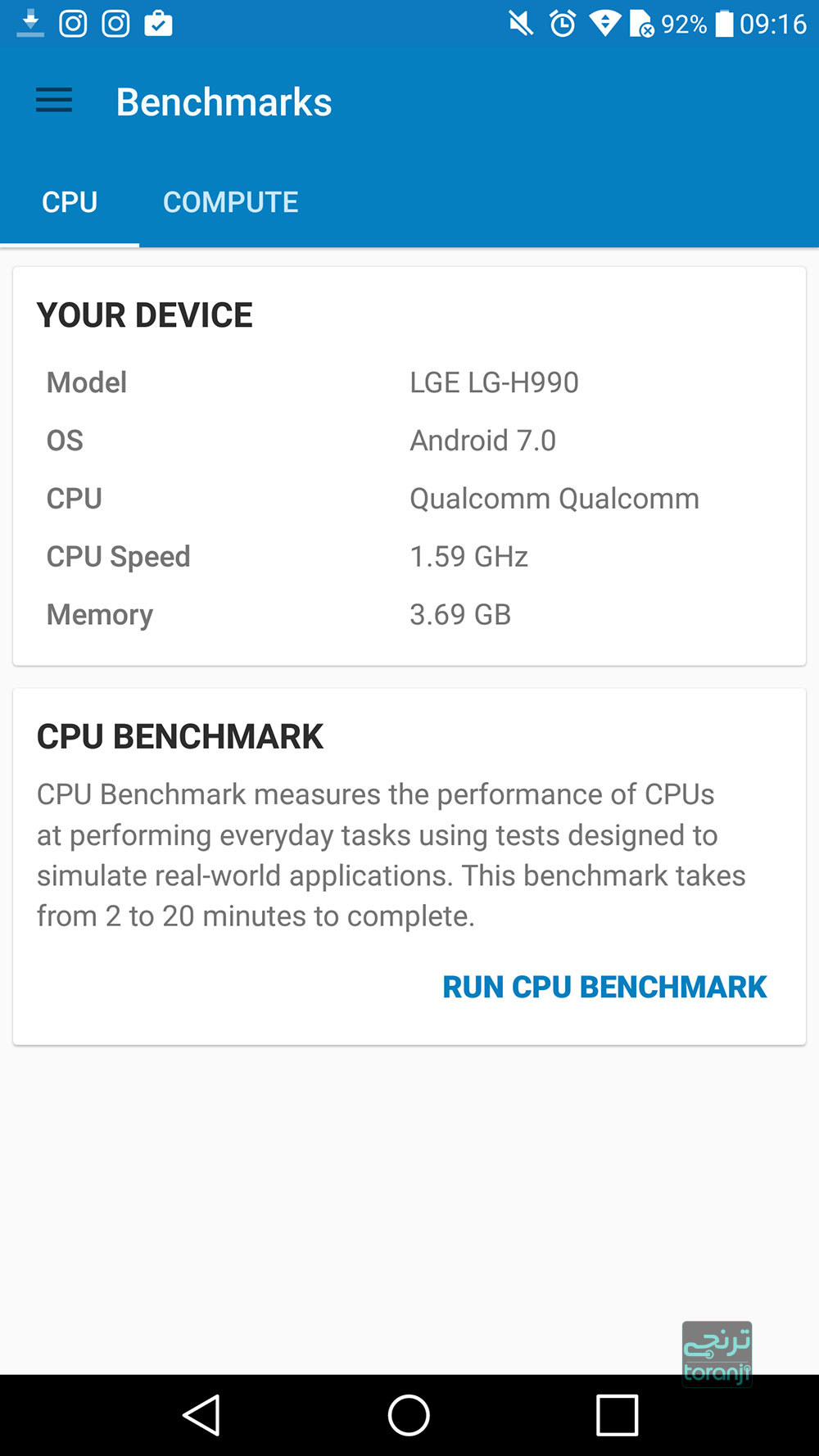Open the hamburger navigation menu
Screen dimensions: 819x1456
point(54,101)
